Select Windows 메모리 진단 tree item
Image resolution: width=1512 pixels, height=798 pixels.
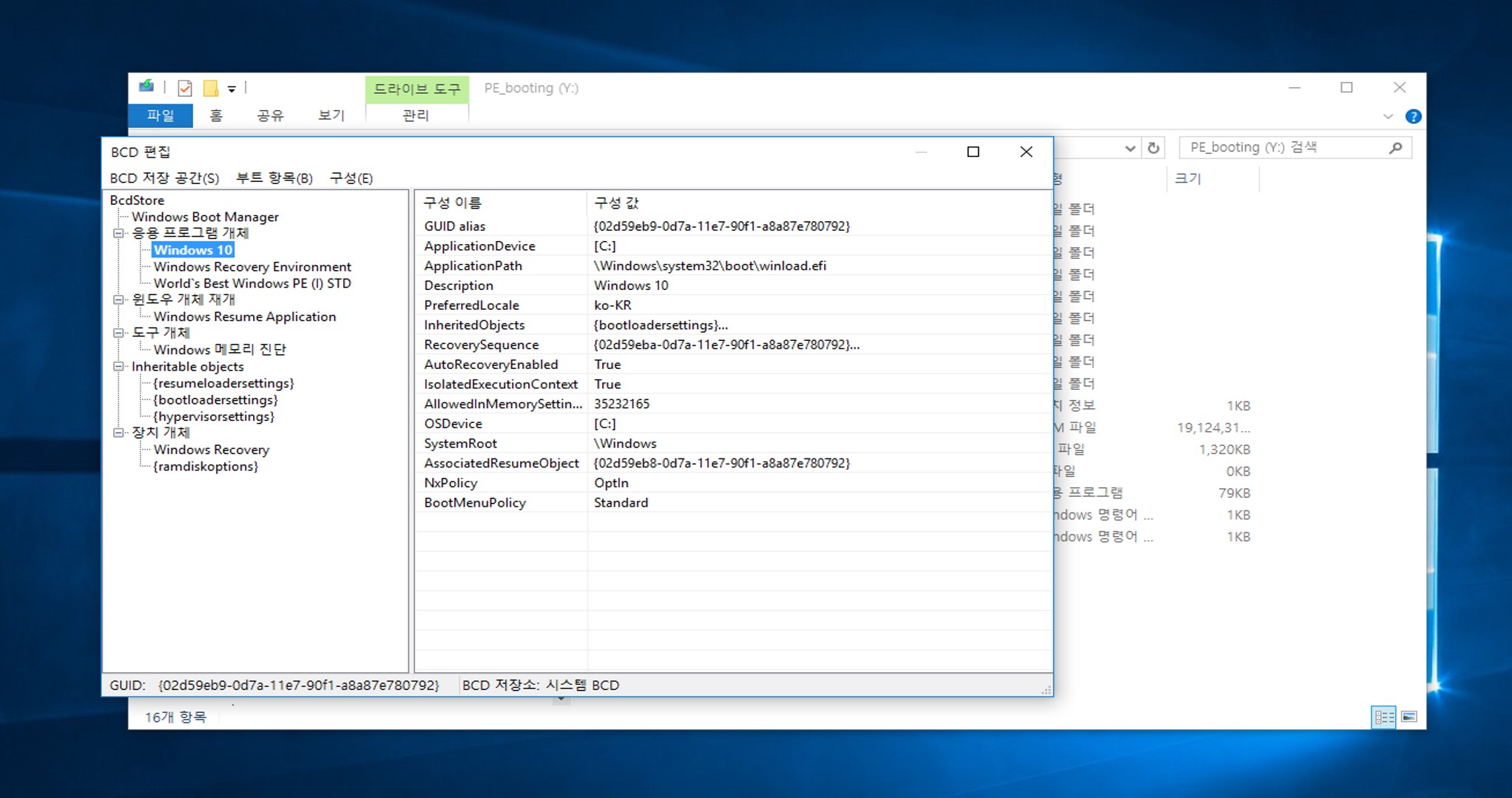pos(220,350)
